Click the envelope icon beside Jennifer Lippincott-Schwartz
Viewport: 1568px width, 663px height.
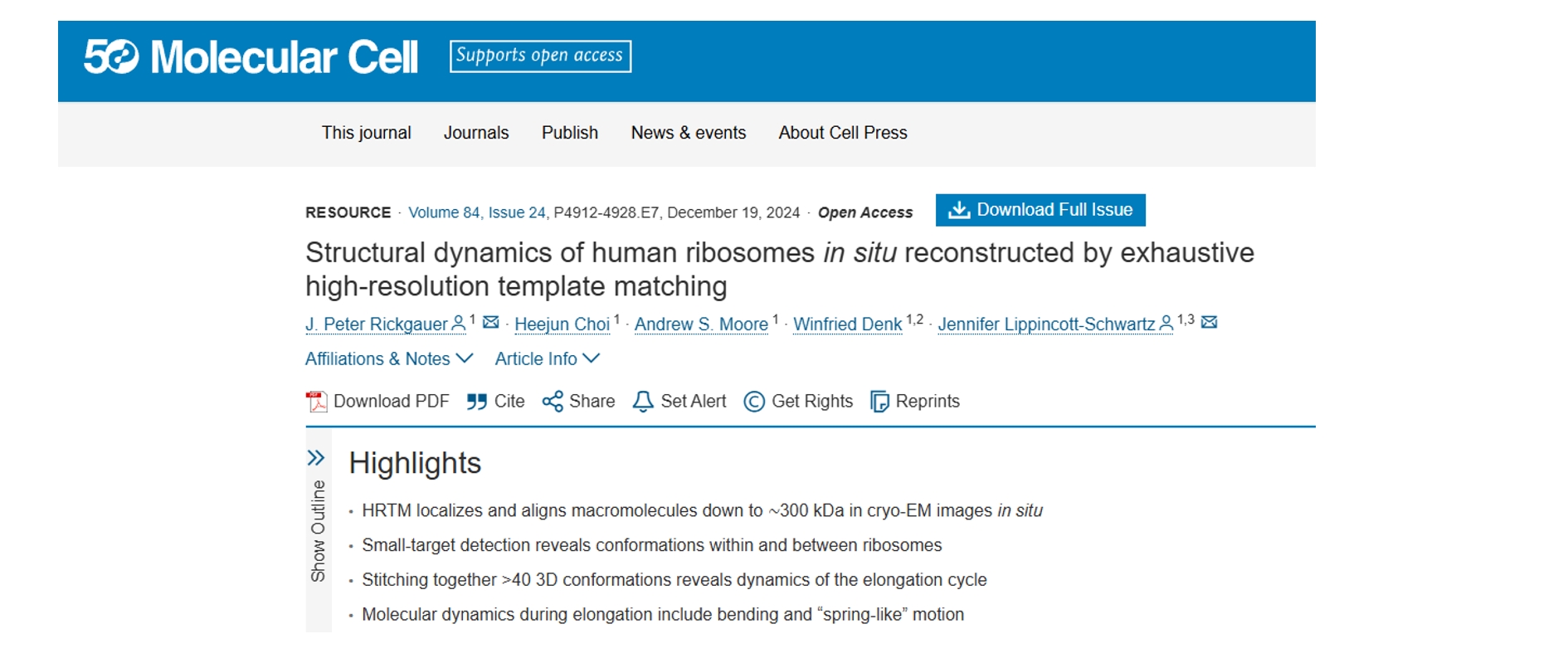point(1209,322)
